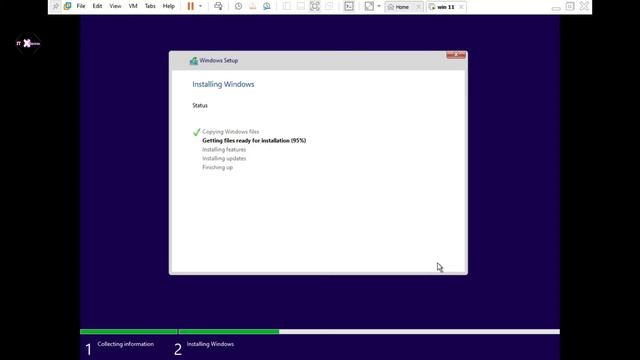Click the Windows Setup title icon
Viewport: 640px width, 360px height.
[x=193, y=61]
